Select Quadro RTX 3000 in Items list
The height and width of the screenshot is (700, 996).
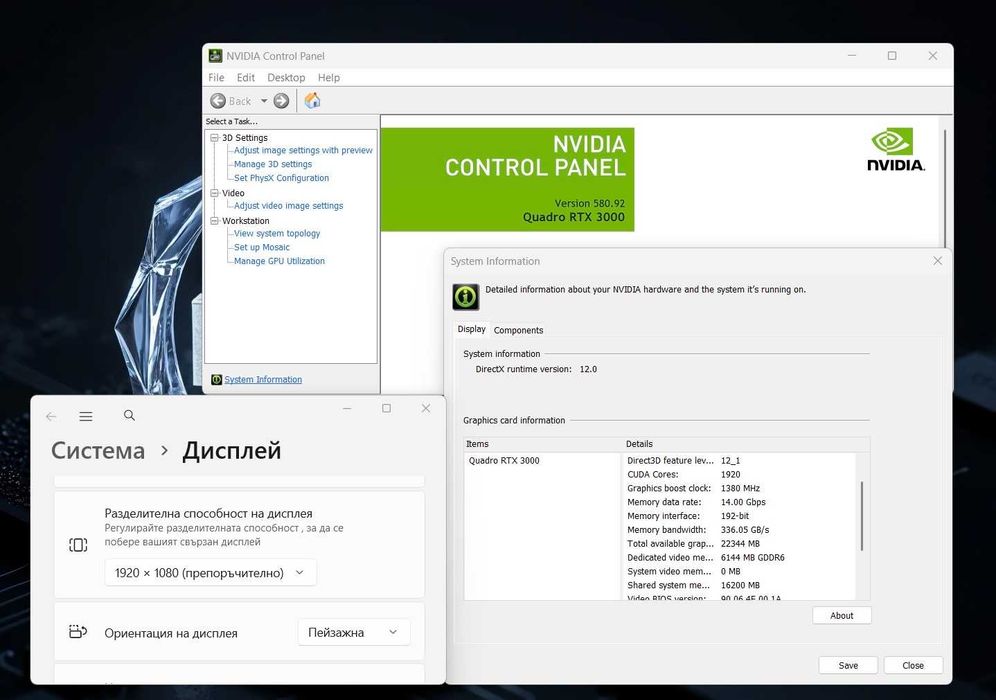point(504,461)
